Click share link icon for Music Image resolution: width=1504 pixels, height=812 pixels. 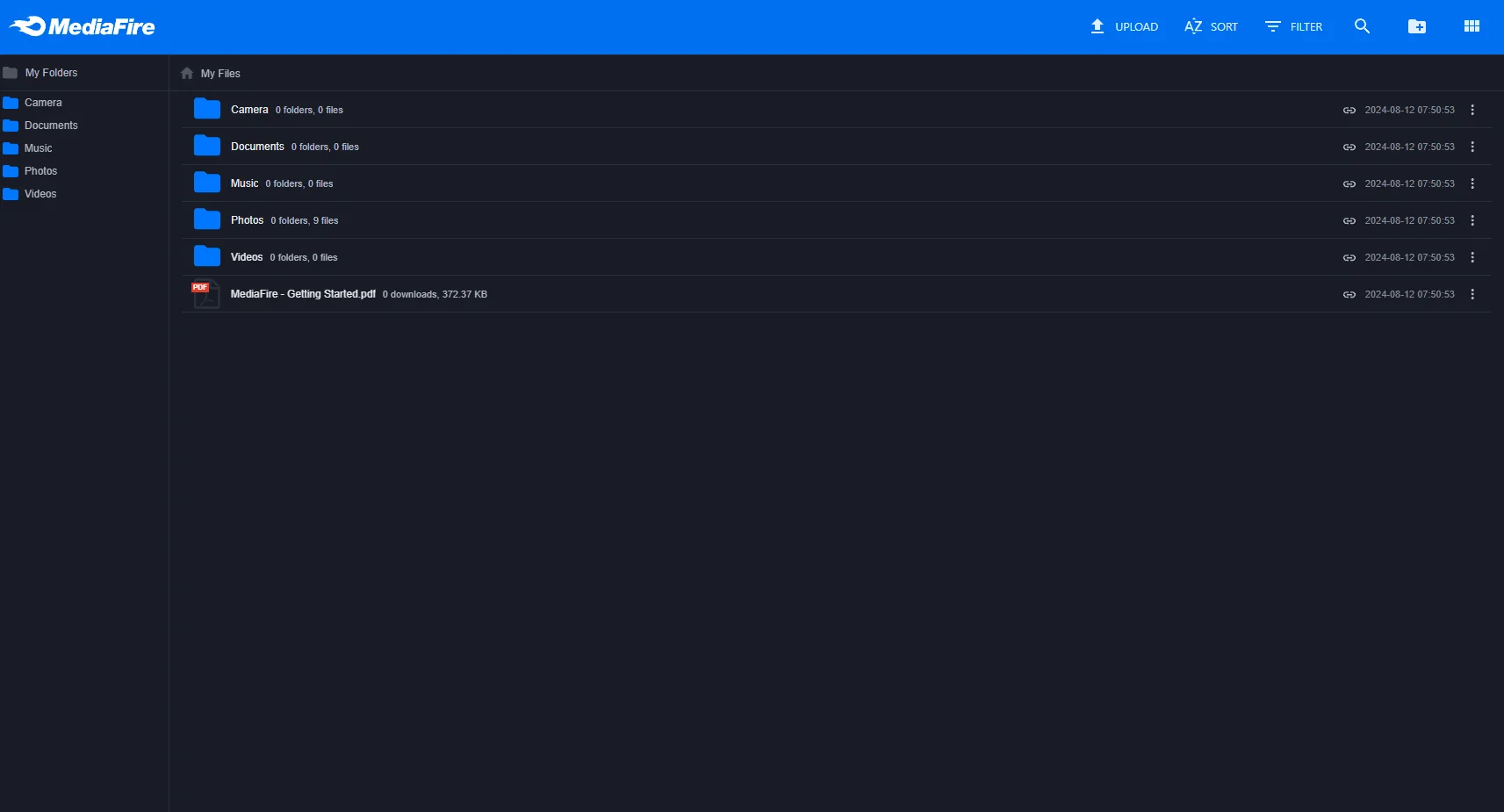[1349, 184]
